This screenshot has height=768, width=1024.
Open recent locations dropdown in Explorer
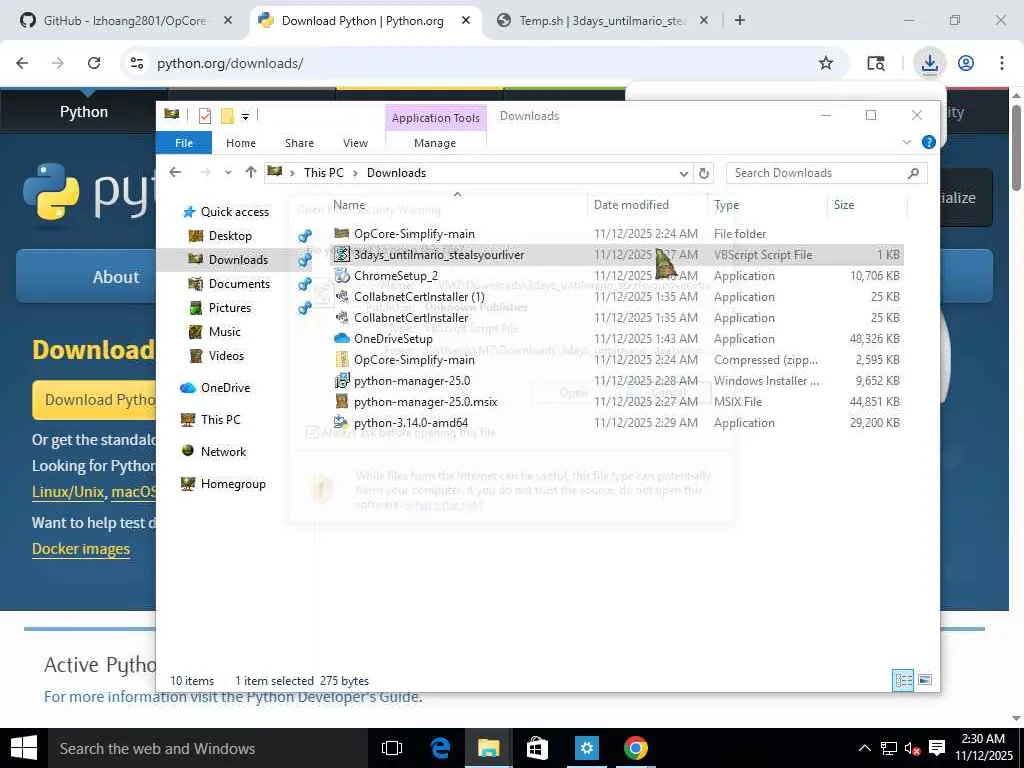(x=228, y=172)
